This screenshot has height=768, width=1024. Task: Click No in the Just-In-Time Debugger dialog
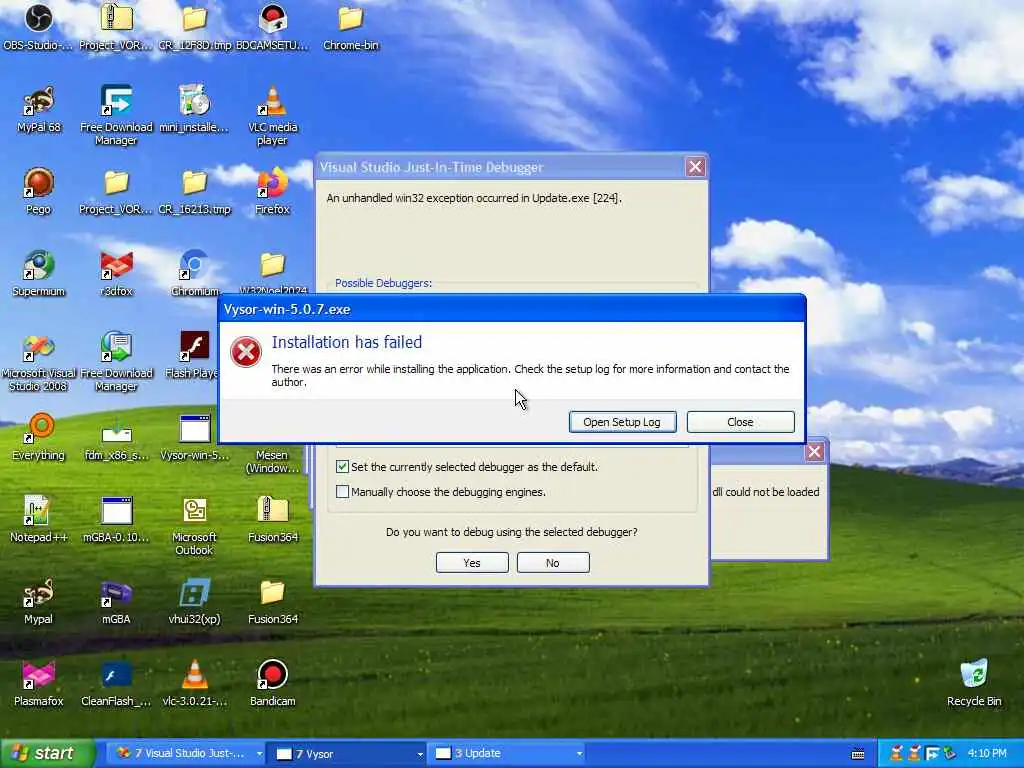552,563
